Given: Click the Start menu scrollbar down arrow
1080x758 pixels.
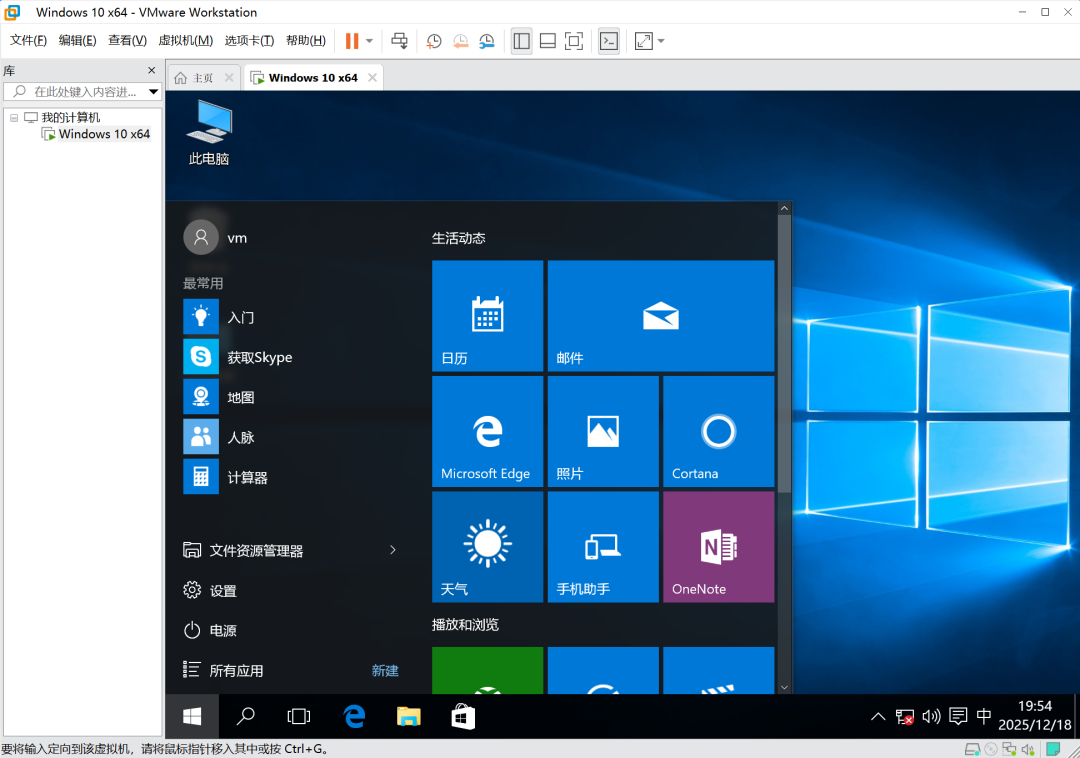Looking at the screenshot, I should (784, 687).
